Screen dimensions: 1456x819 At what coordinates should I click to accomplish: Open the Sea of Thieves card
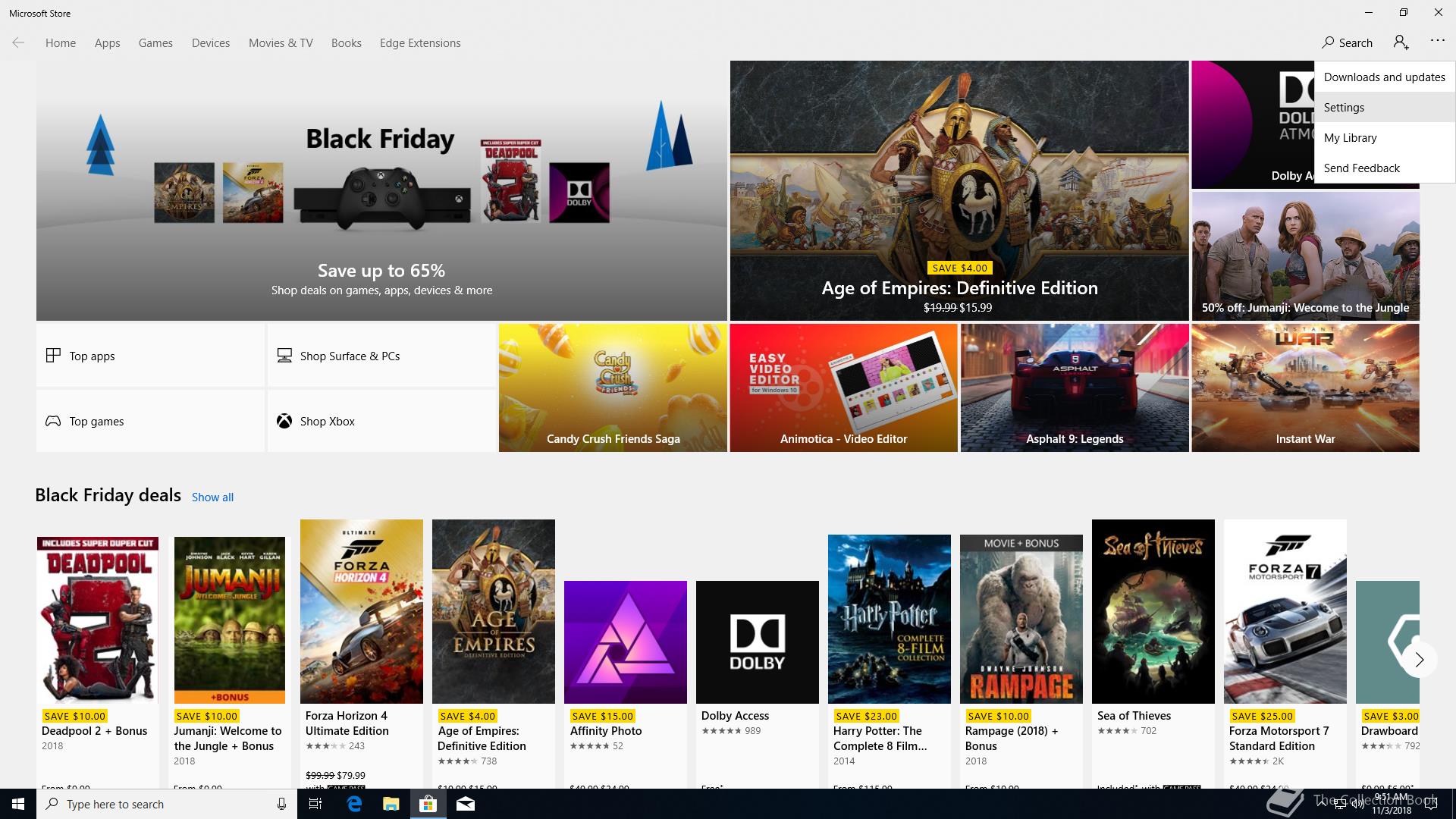coord(1153,653)
